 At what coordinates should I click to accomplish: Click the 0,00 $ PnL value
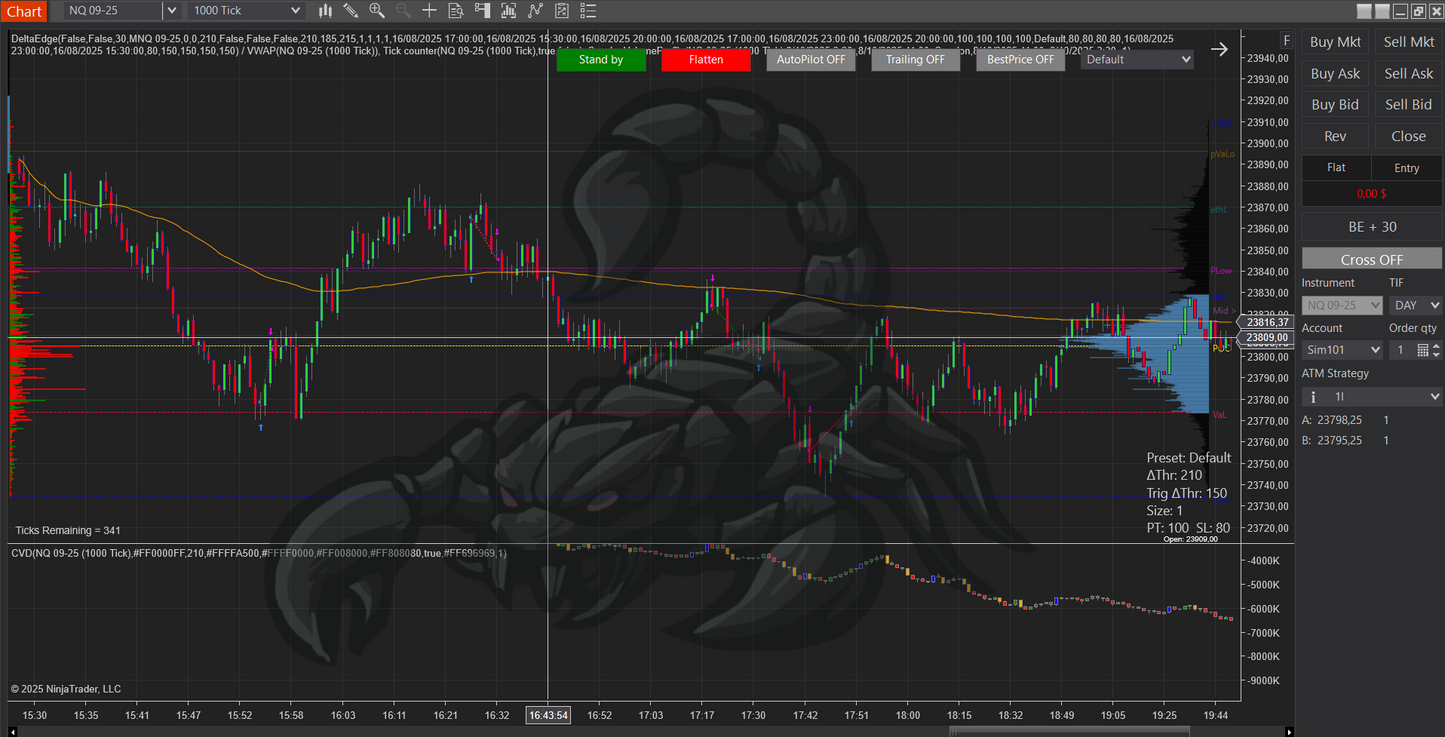coord(1371,193)
